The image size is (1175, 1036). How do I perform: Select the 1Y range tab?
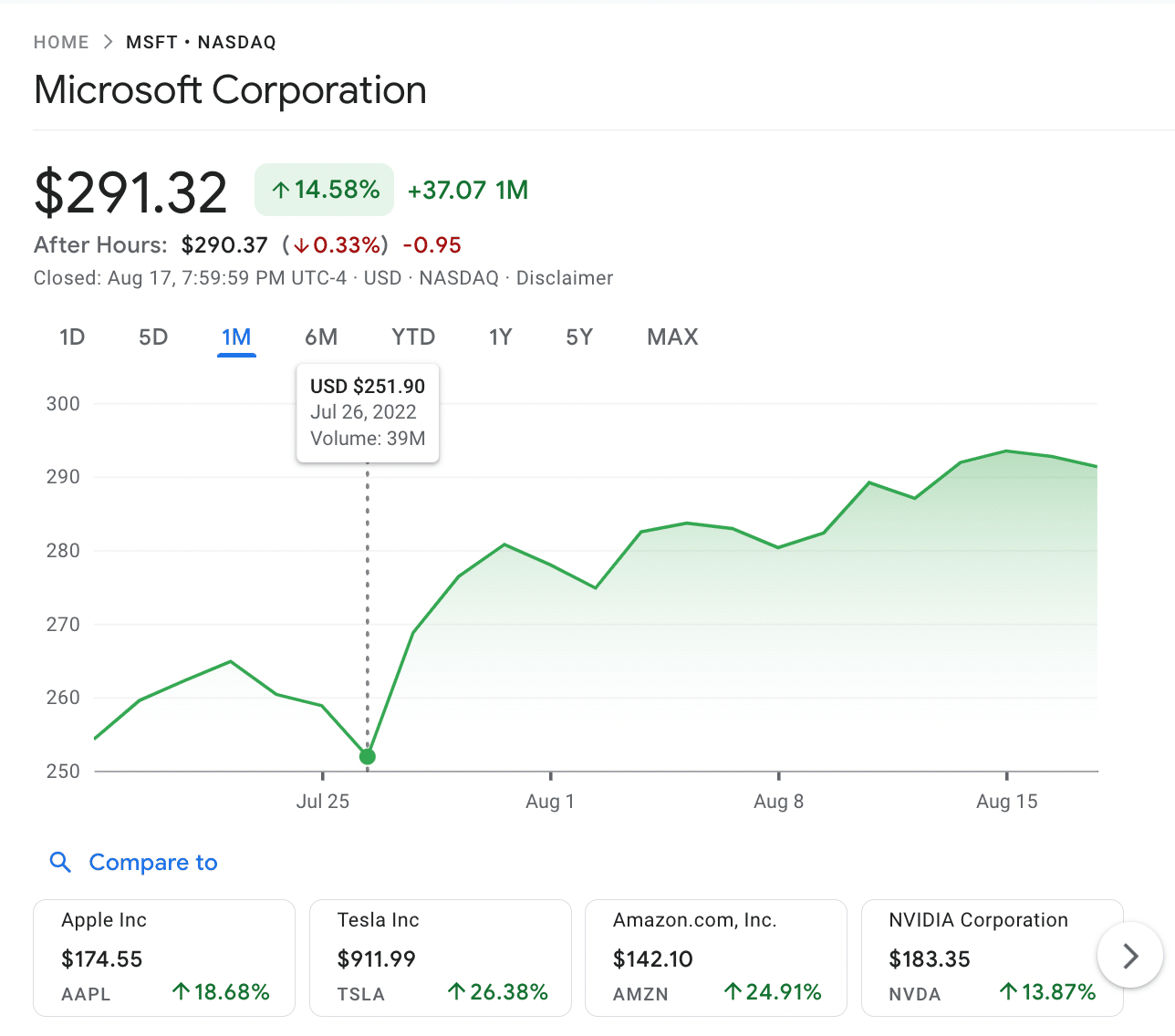click(x=500, y=337)
